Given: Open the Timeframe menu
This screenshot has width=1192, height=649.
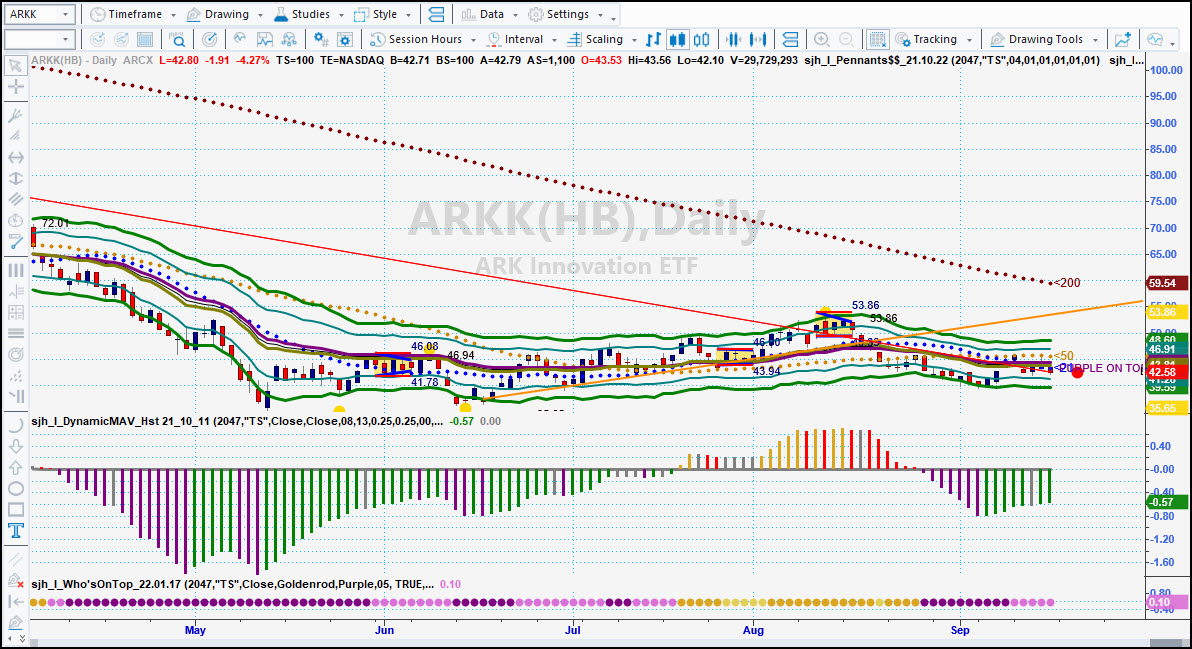Looking at the screenshot, I should click(132, 14).
